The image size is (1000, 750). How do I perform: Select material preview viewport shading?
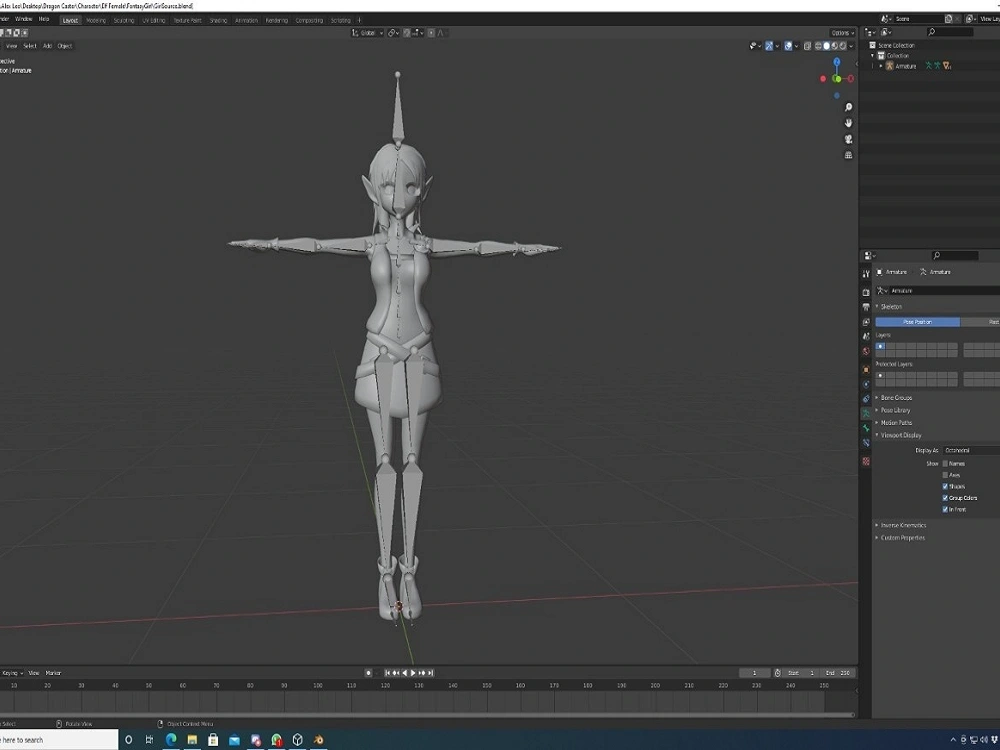click(834, 46)
